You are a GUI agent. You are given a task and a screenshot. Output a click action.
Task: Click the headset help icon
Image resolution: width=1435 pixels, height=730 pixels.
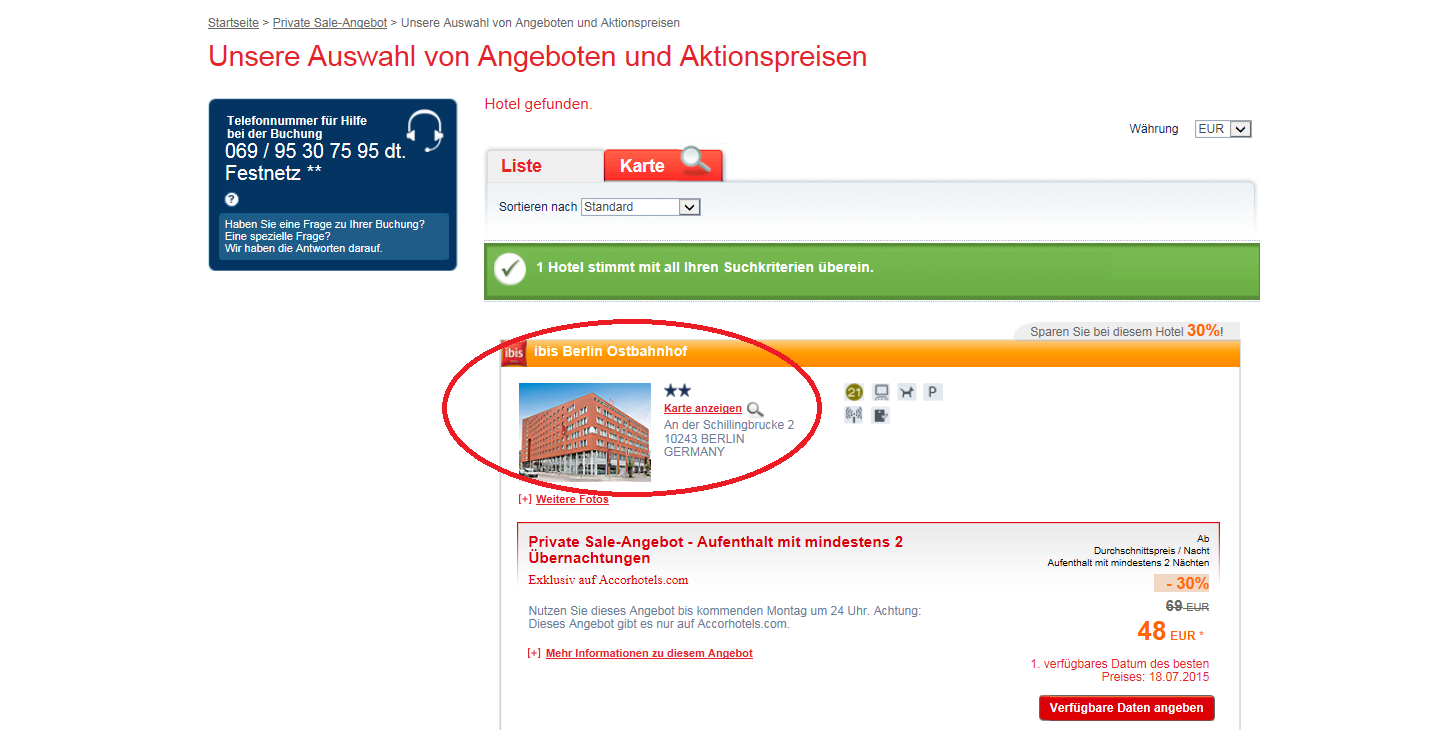coord(425,131)
